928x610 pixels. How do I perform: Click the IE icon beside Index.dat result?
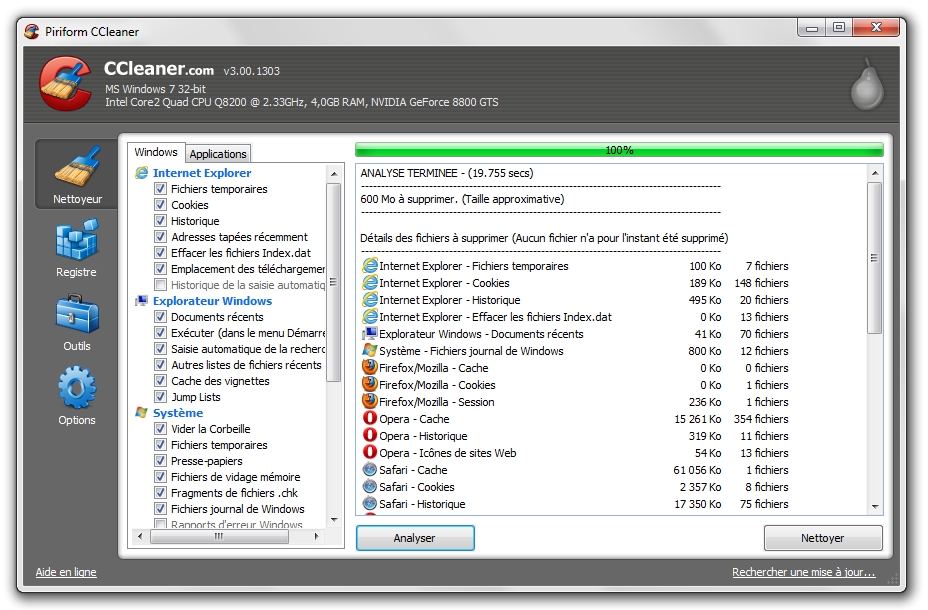(x=370, y=317)
